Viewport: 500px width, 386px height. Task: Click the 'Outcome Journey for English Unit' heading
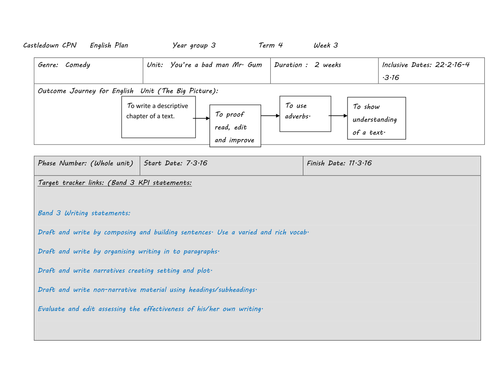pos(128,91)
